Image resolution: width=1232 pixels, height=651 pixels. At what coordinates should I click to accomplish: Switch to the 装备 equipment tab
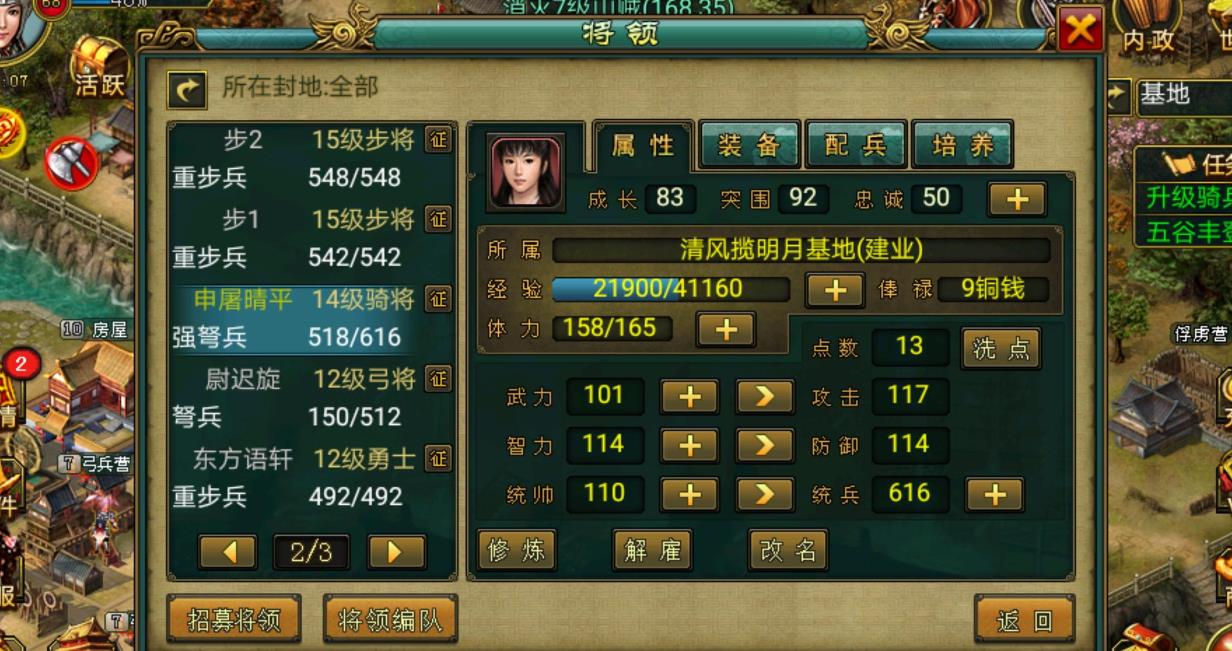click(749, 145)
